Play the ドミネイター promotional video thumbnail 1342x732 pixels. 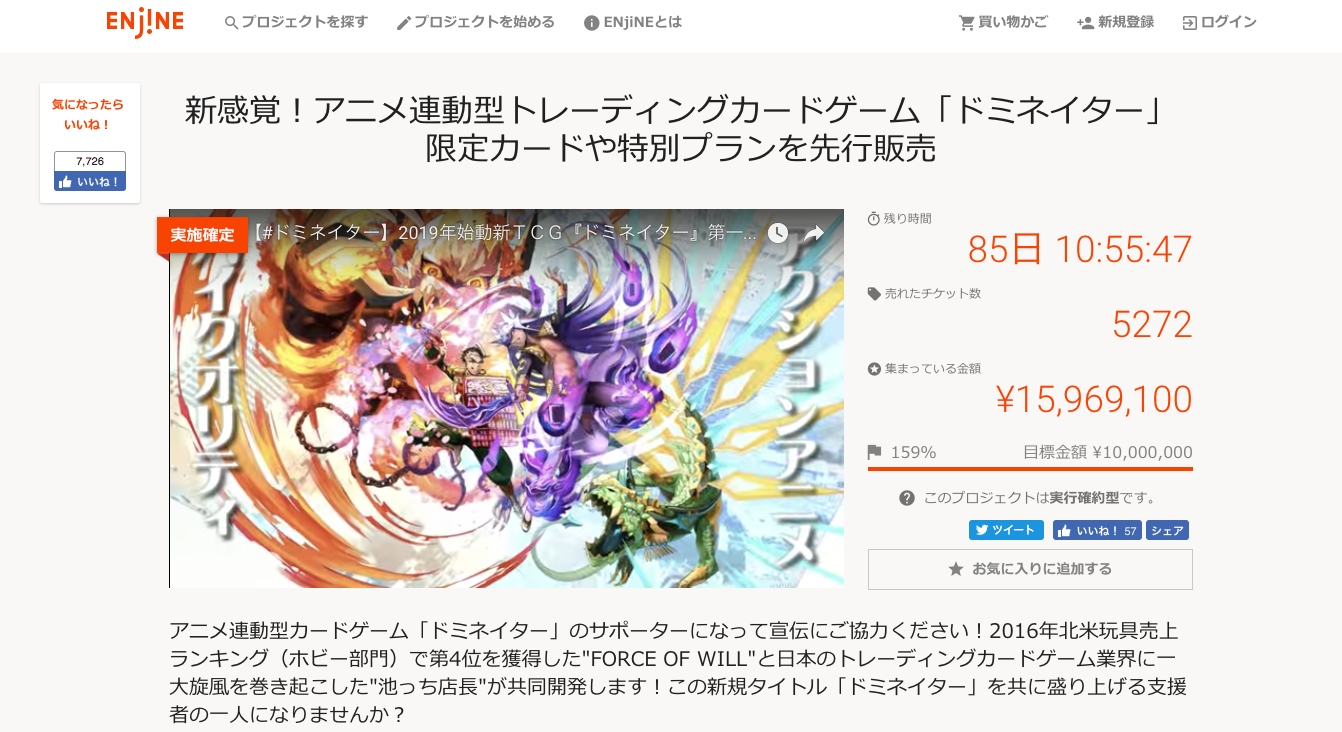coord(506,398)
